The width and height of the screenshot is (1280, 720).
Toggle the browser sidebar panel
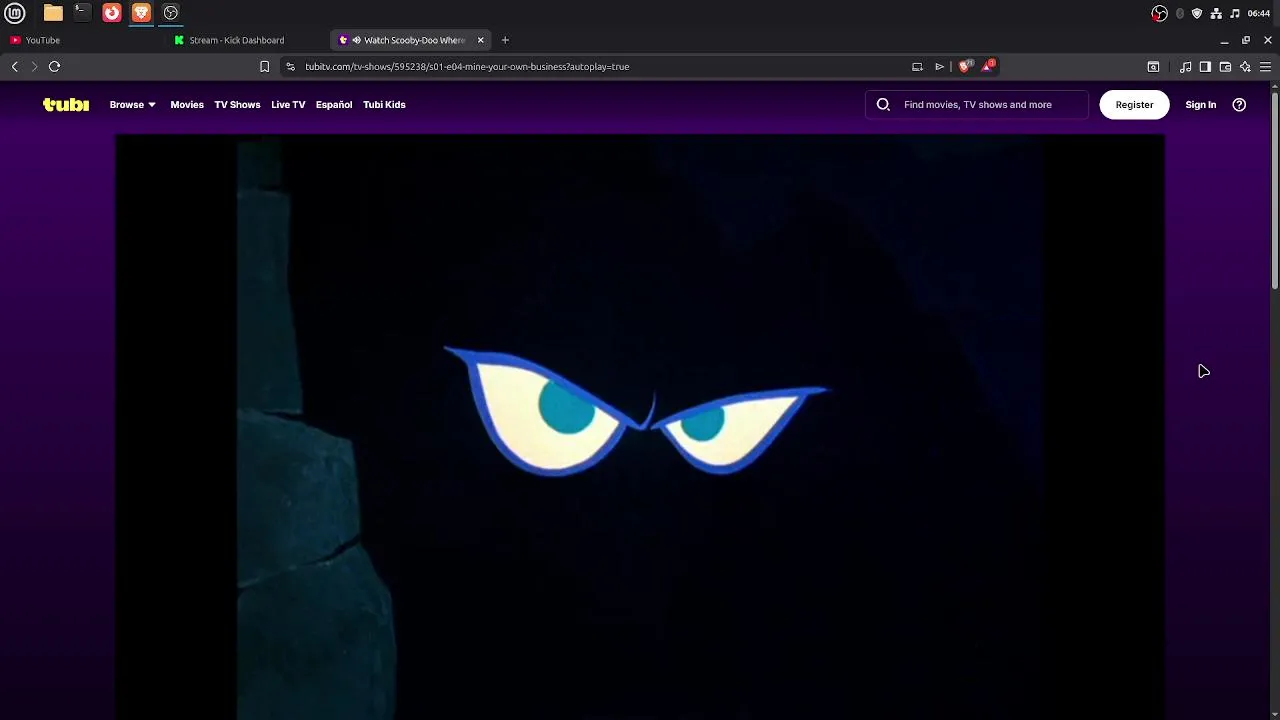[1205, 66]
